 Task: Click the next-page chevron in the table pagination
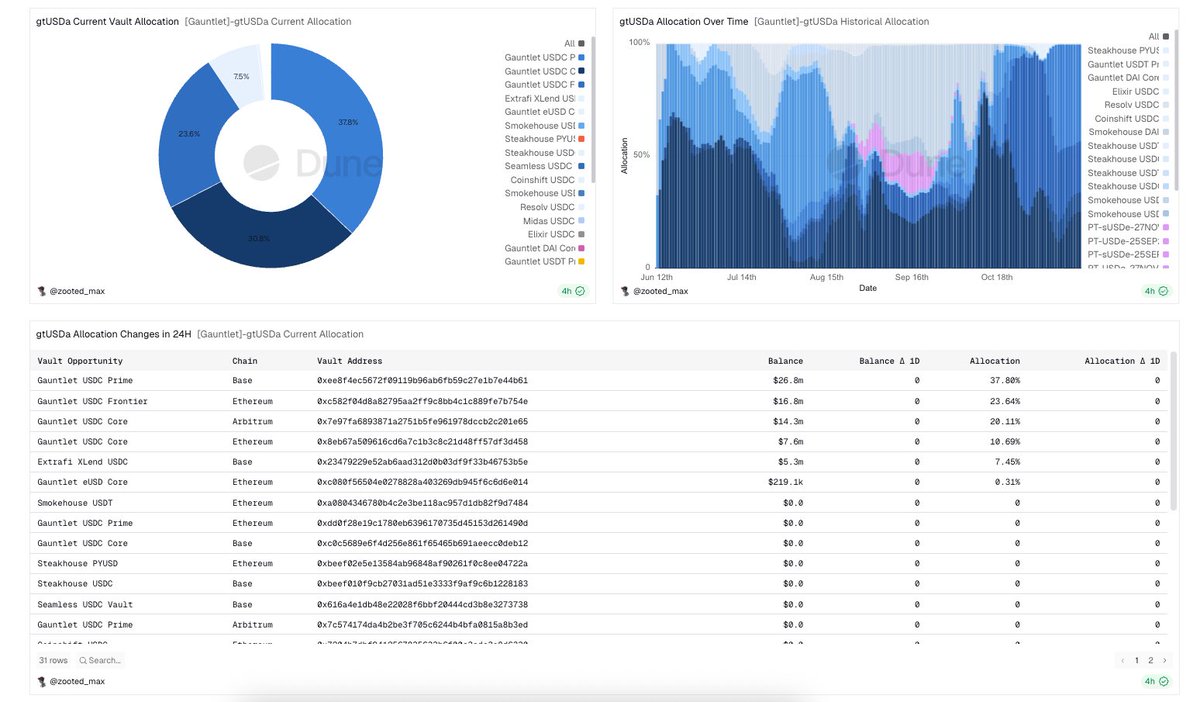click(x=1163, y=660)
